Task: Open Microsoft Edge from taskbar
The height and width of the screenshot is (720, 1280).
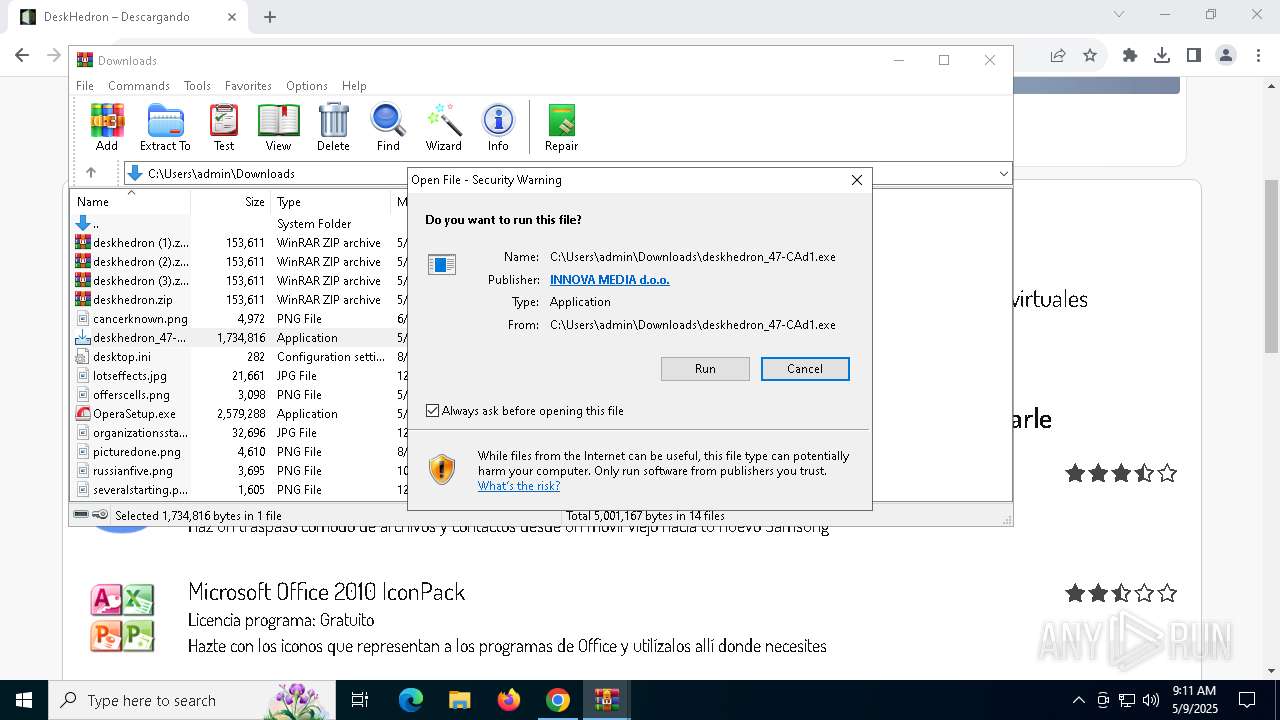Action: (x=411, y=700)
